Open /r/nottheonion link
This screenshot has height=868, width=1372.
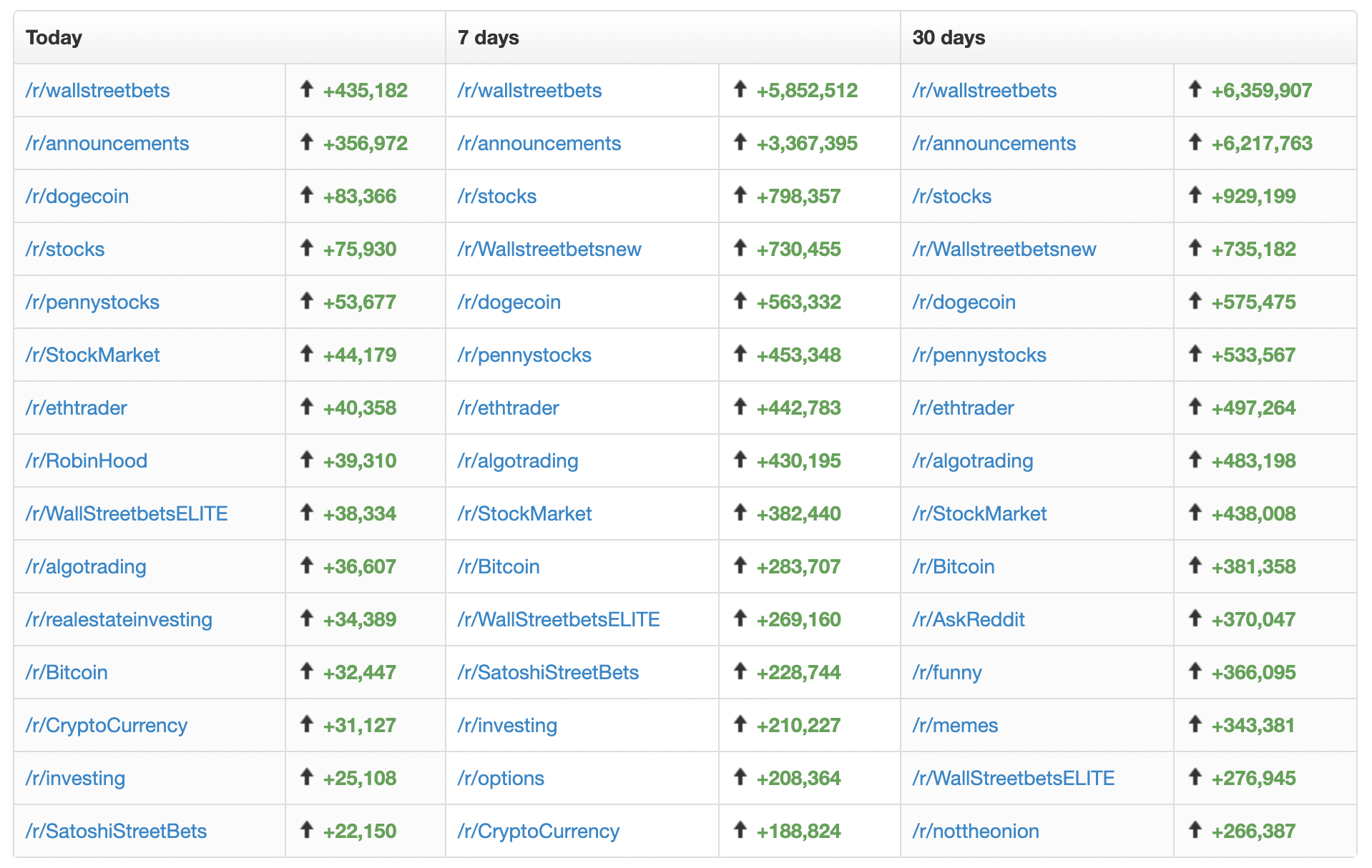pos(976,832)
